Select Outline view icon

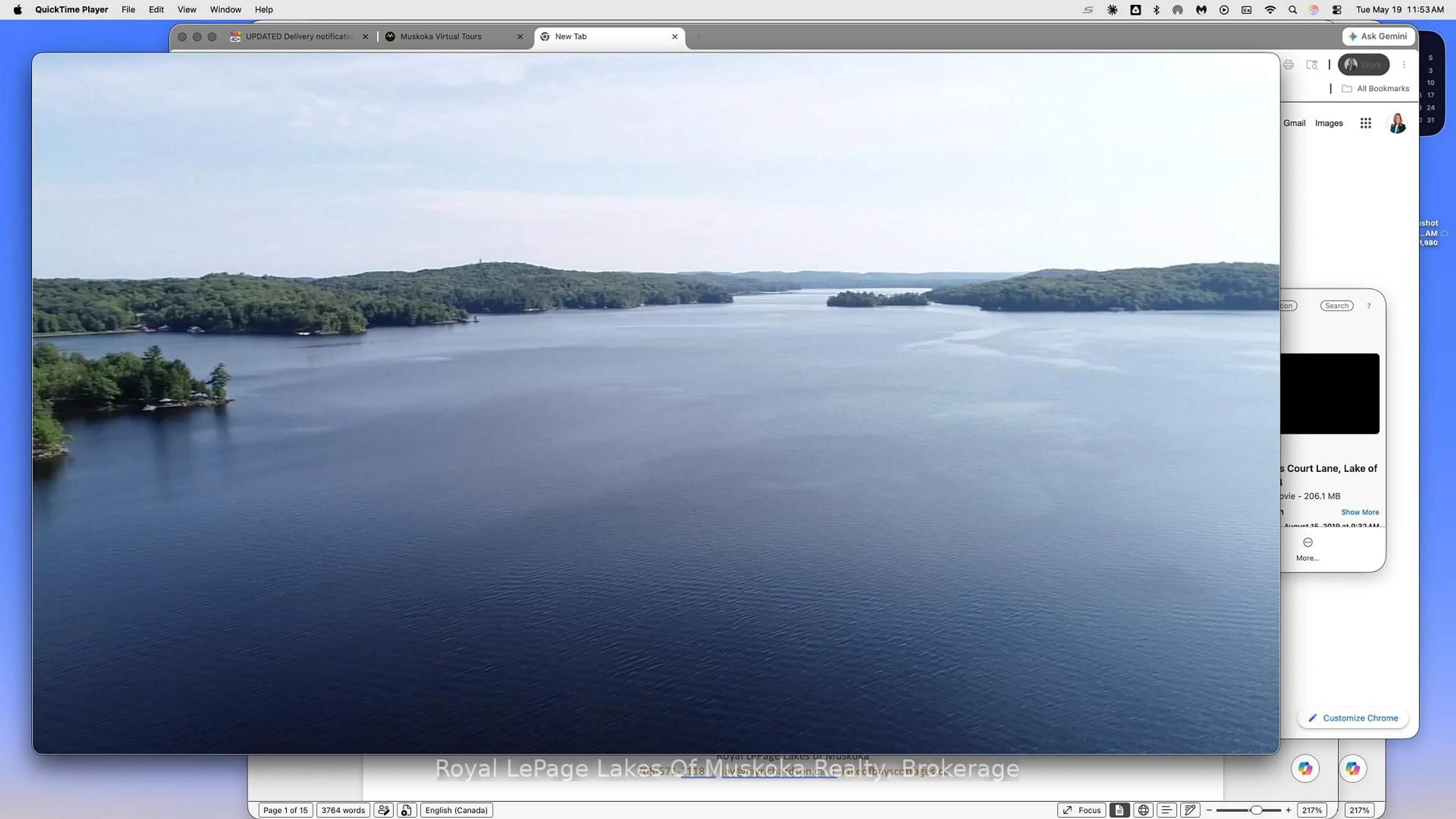click(1166, 811)
